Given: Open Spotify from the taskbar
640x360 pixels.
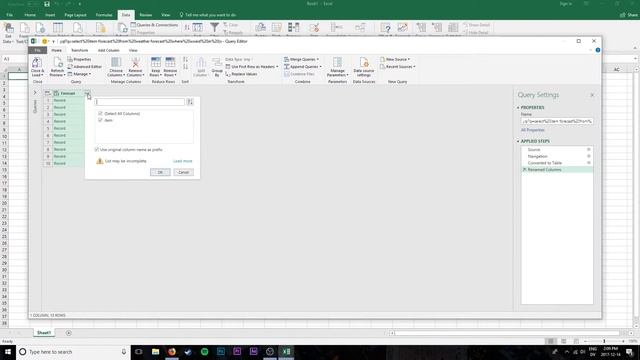Looking at the screenshot, I should coord(204,351).
